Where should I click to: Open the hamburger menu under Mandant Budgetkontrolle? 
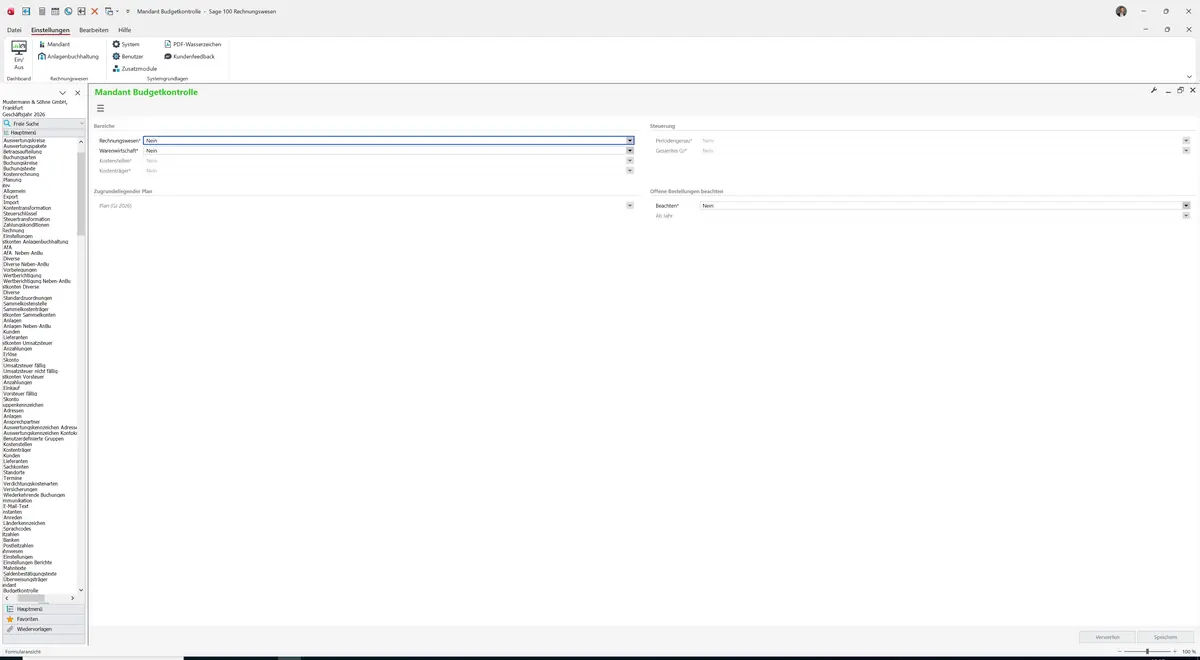click(x=100, y=108)
